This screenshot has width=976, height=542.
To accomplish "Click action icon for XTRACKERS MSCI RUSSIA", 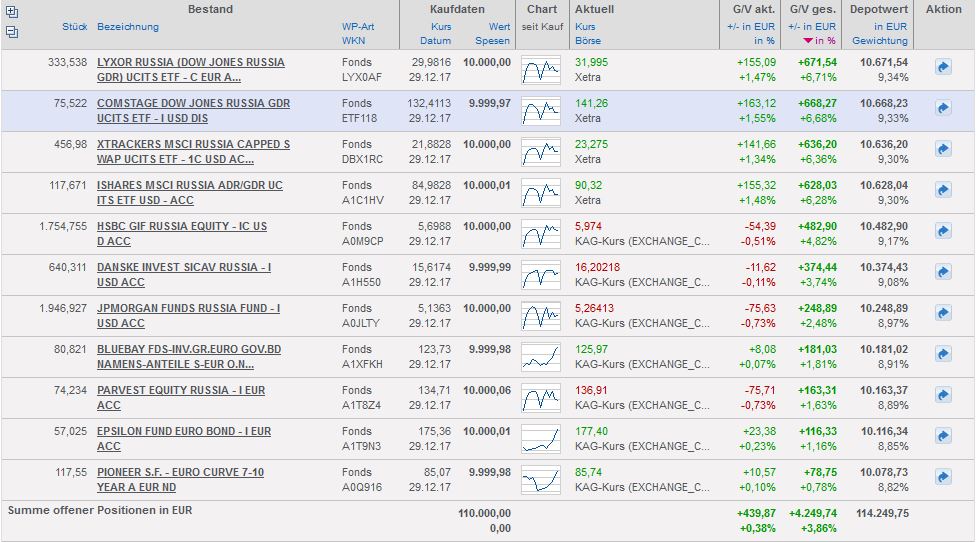I will 943,148.
